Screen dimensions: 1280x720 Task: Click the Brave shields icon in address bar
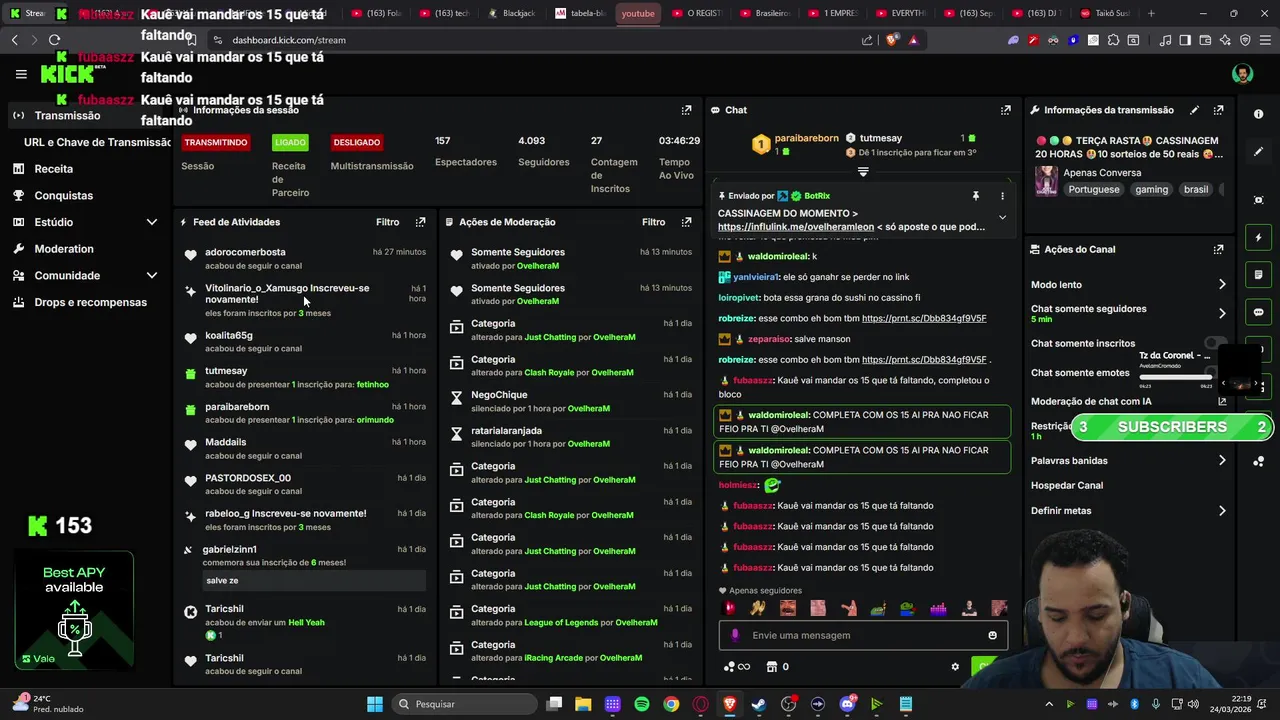[x=893, y=40]
